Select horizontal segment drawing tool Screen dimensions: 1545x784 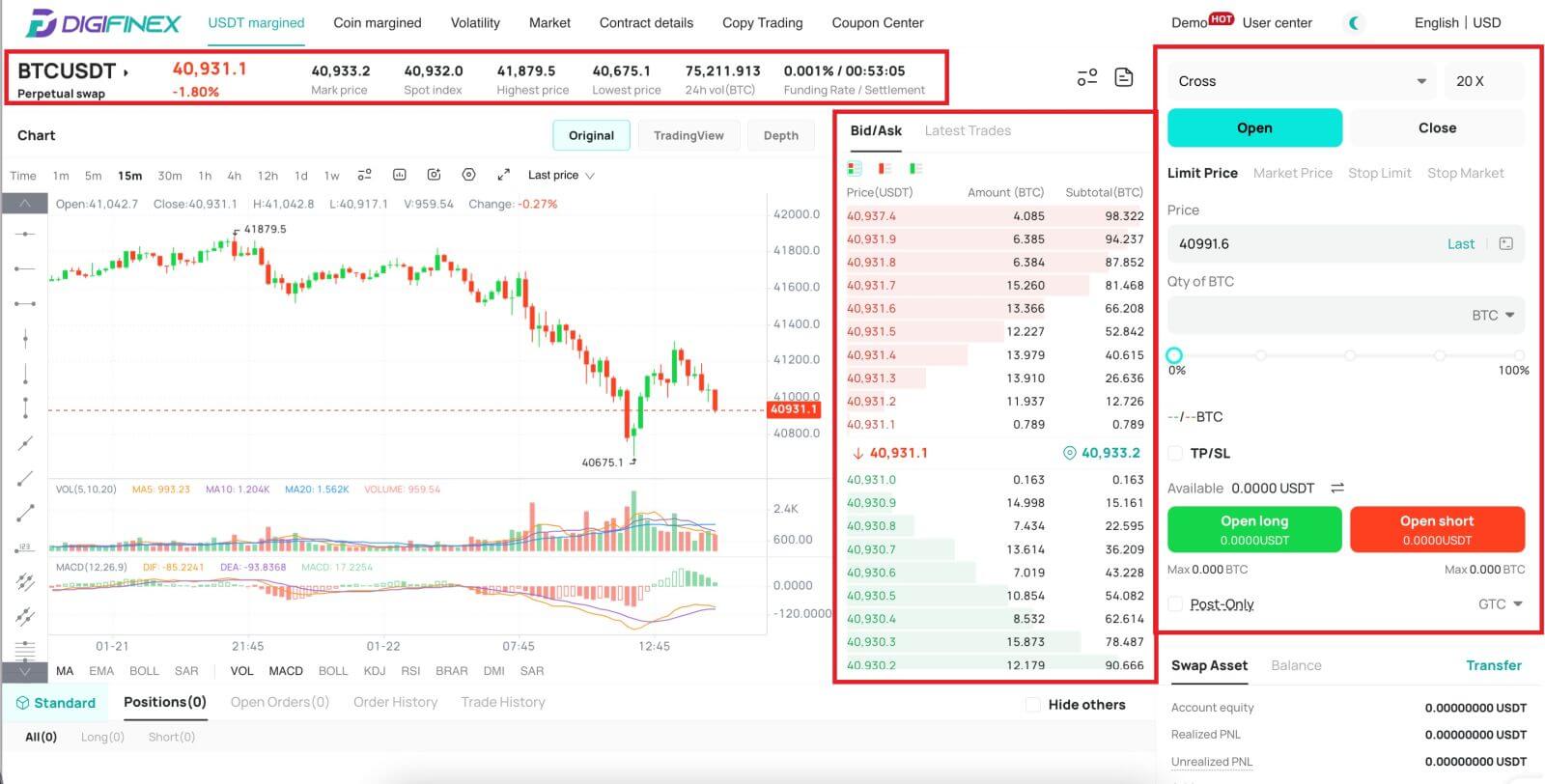click(25, 303)
